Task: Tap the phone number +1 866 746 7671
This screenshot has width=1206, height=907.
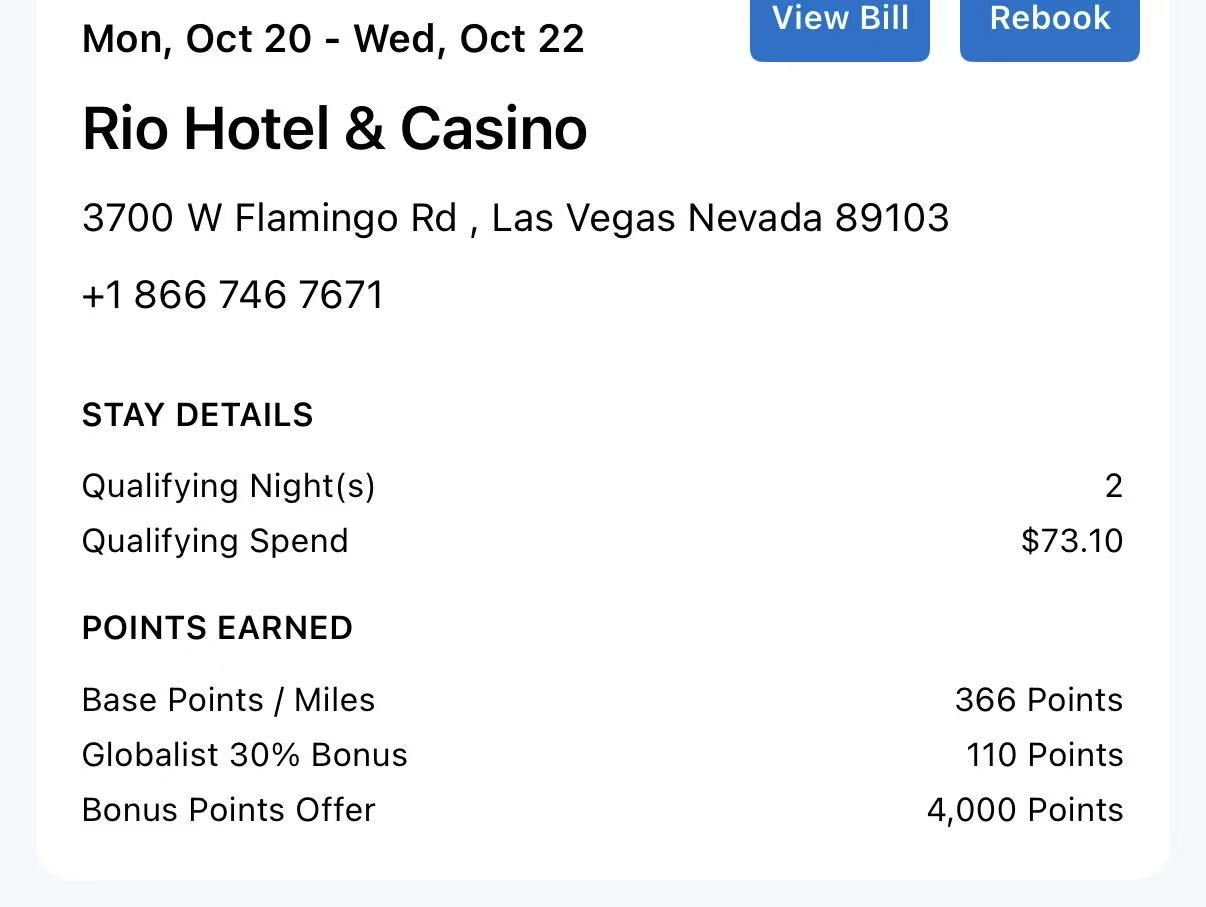Action: click(232, 295)
